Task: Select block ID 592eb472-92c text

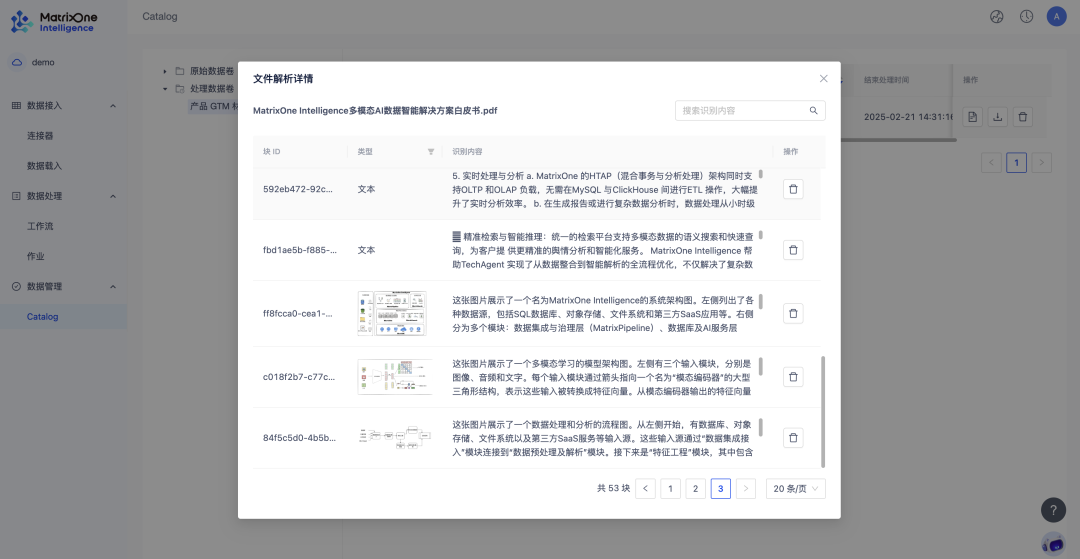Action: point(300,189)
